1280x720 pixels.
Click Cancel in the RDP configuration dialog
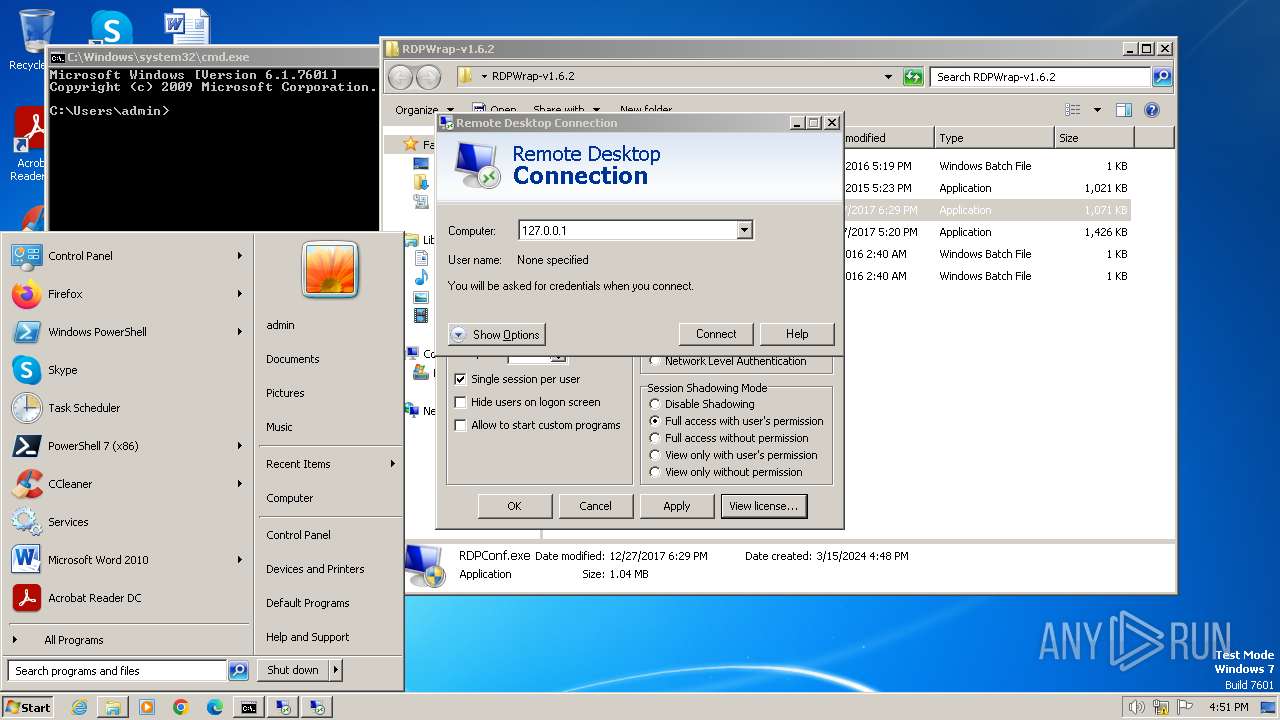coord(596,506)
